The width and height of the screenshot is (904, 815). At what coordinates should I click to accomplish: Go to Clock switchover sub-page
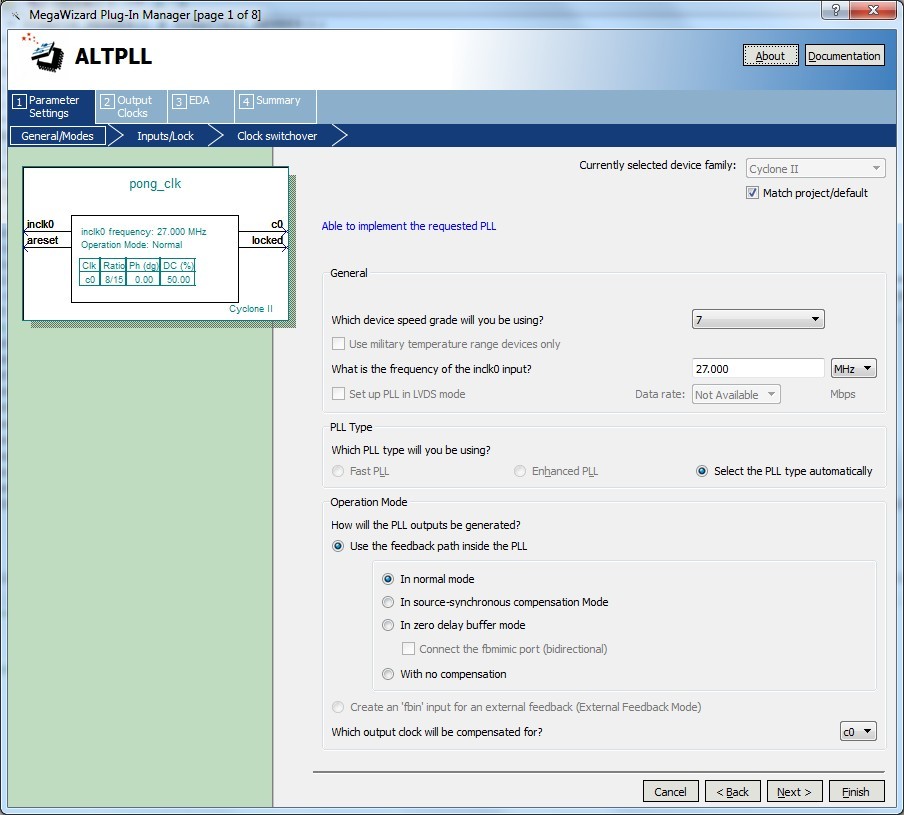click(277, 136)
